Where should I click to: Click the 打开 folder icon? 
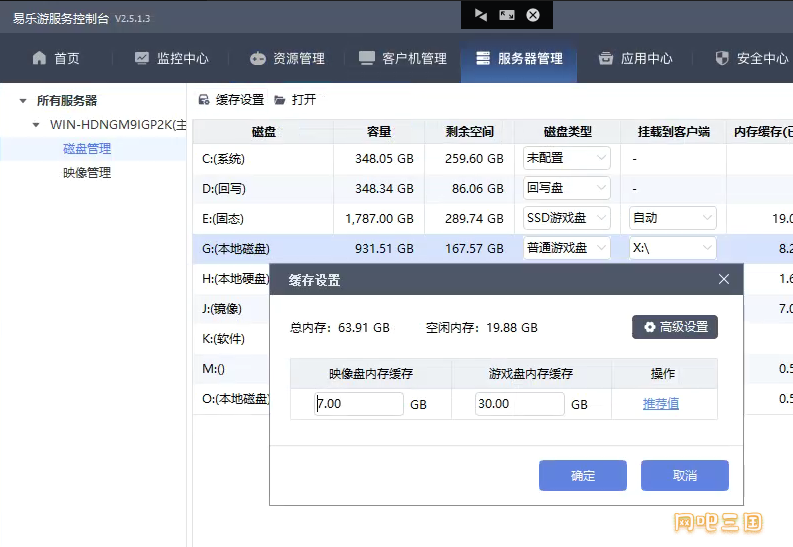280,100
